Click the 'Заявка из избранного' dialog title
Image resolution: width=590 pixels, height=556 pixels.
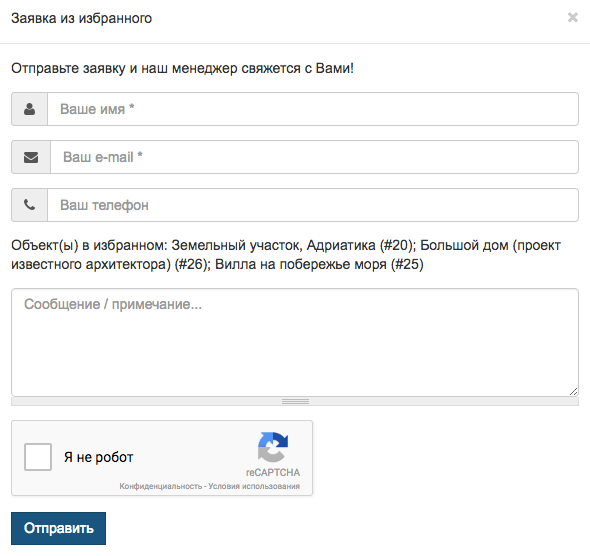click(x=82, y=18)
